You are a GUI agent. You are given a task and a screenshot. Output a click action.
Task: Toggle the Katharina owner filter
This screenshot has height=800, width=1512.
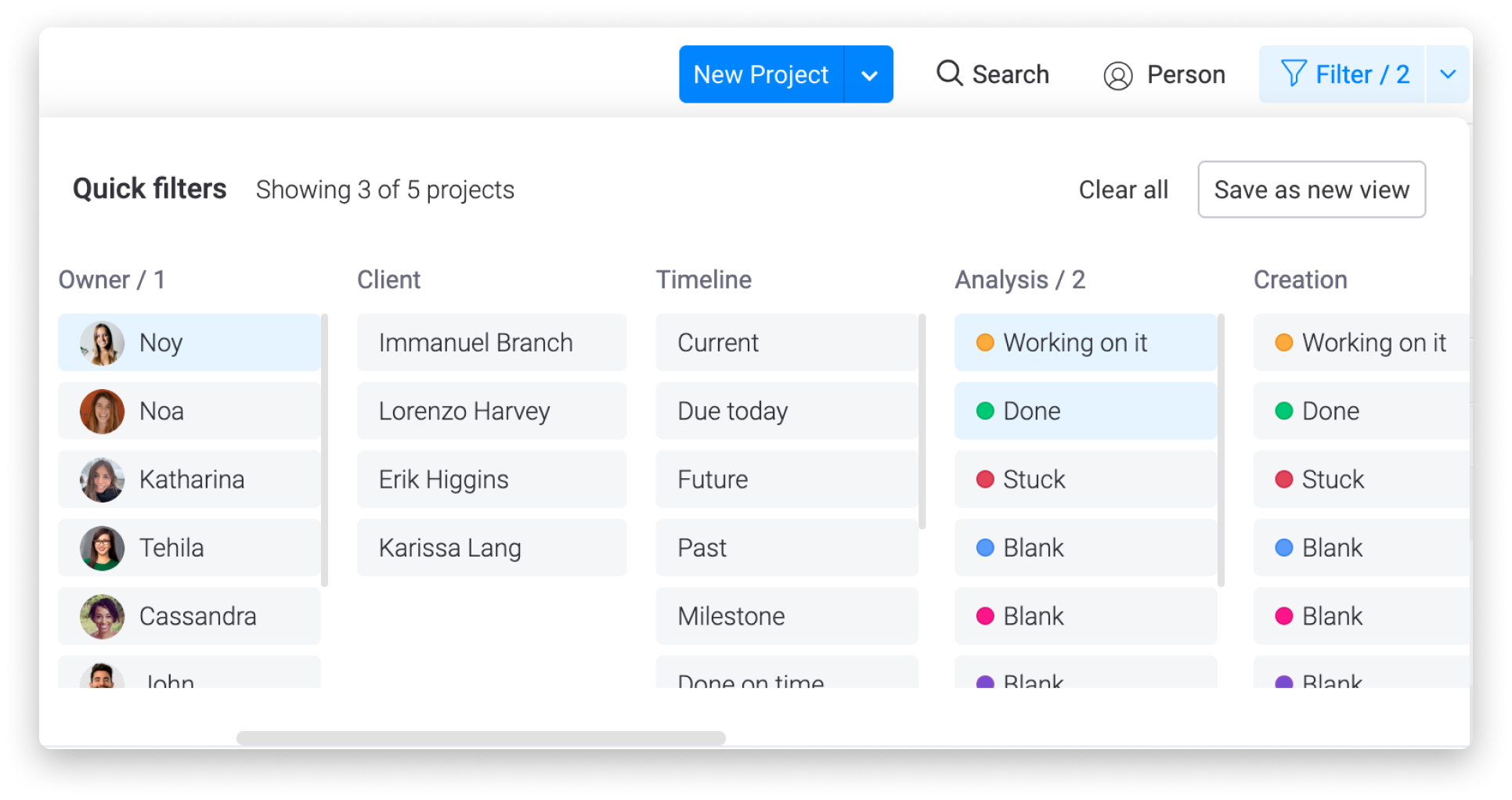point(189,479)
